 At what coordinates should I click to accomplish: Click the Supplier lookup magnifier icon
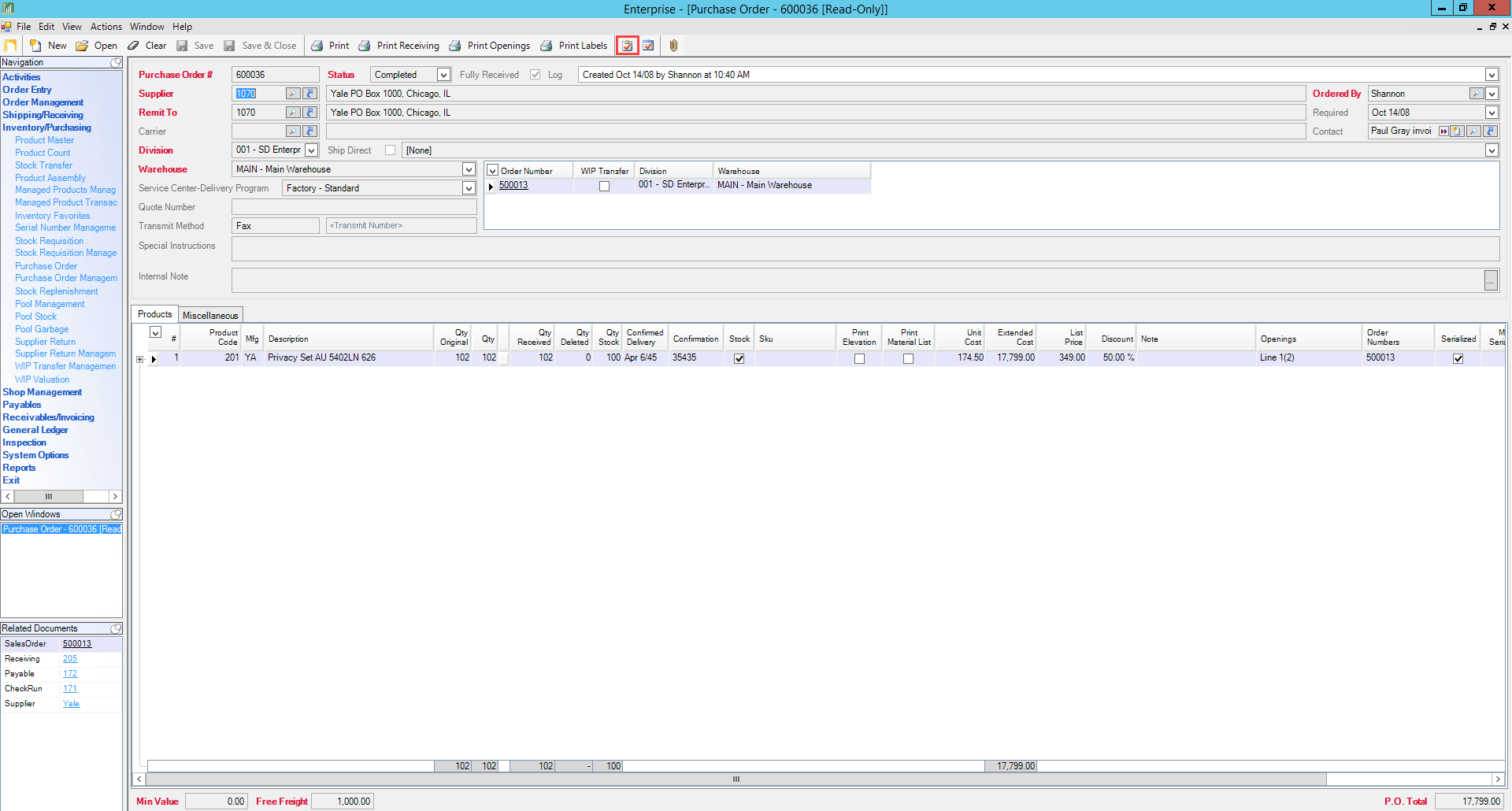[293, 94]
